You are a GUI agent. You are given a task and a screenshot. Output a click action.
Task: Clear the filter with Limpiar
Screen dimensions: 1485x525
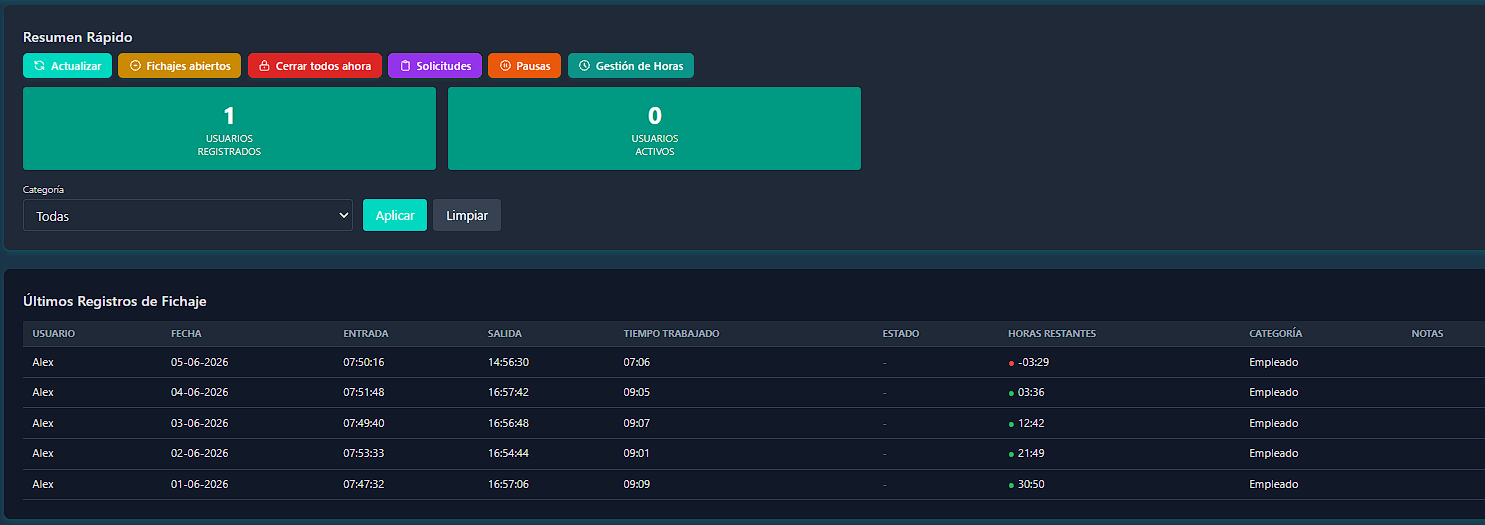point(467,215)
